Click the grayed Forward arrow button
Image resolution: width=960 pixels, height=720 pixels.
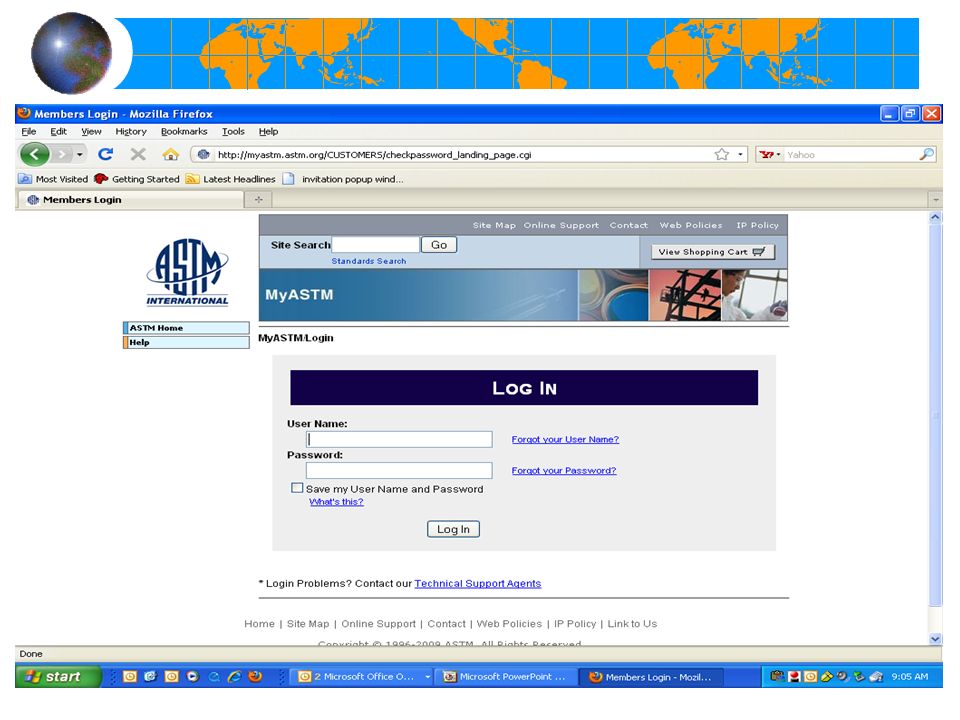coord(62,154)
